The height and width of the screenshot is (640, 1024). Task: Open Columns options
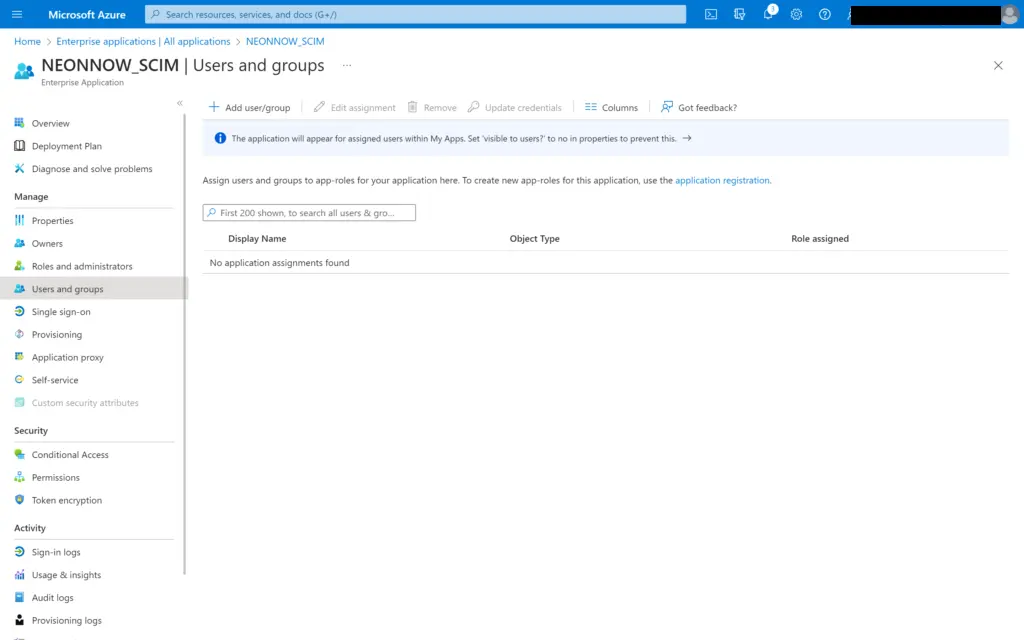(x=610, y=107)
